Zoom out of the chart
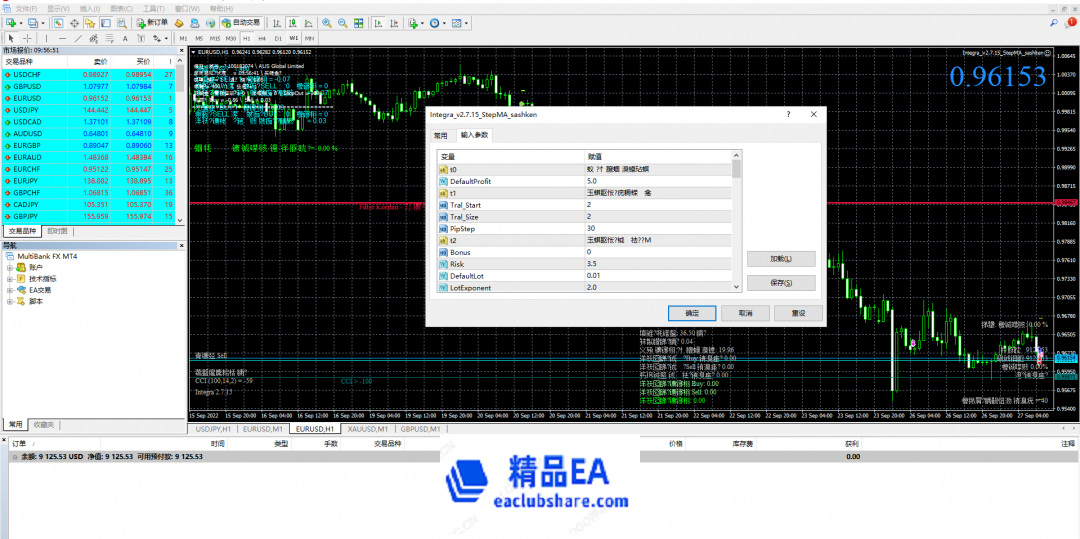Image resolution: width=1080 pixels, height=539 pixels. coord(342,23)
